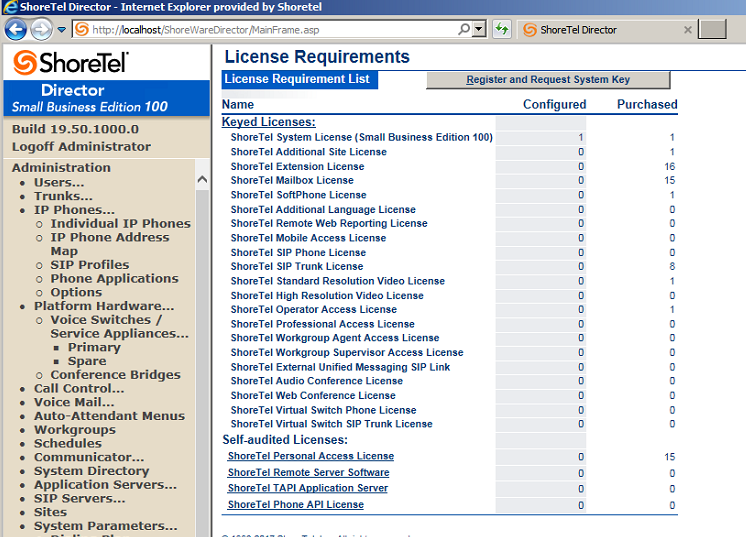Click the Configured column header
The height and width of the screenshot is (537, 746).
tap(554, 105)
